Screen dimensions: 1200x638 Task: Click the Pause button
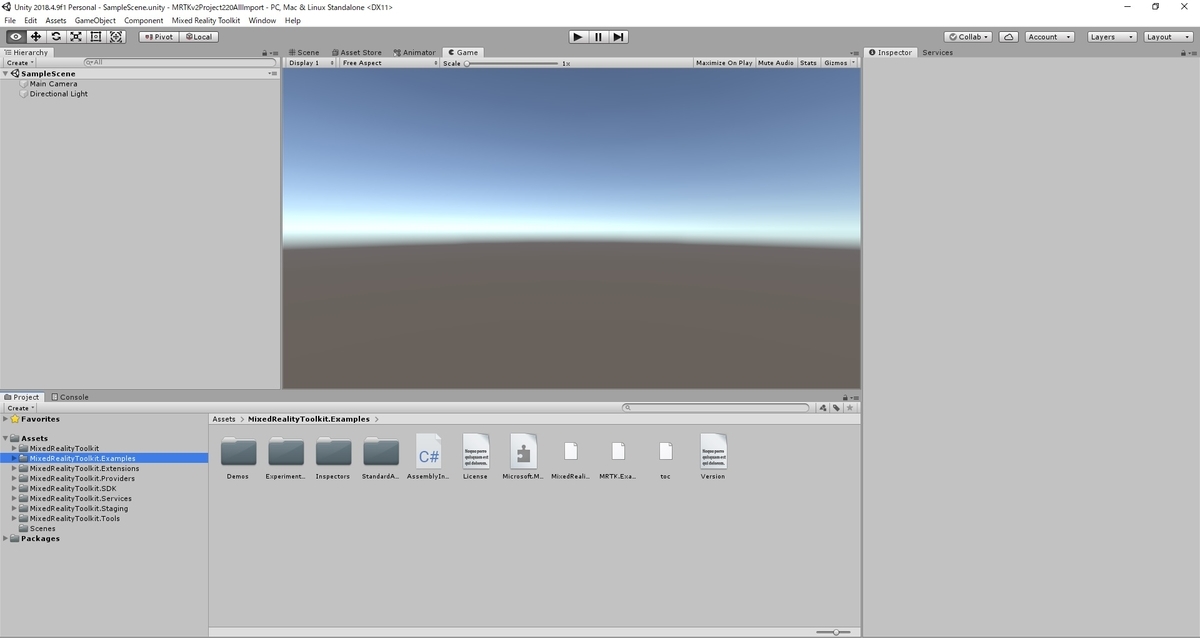tap(598, 37)
